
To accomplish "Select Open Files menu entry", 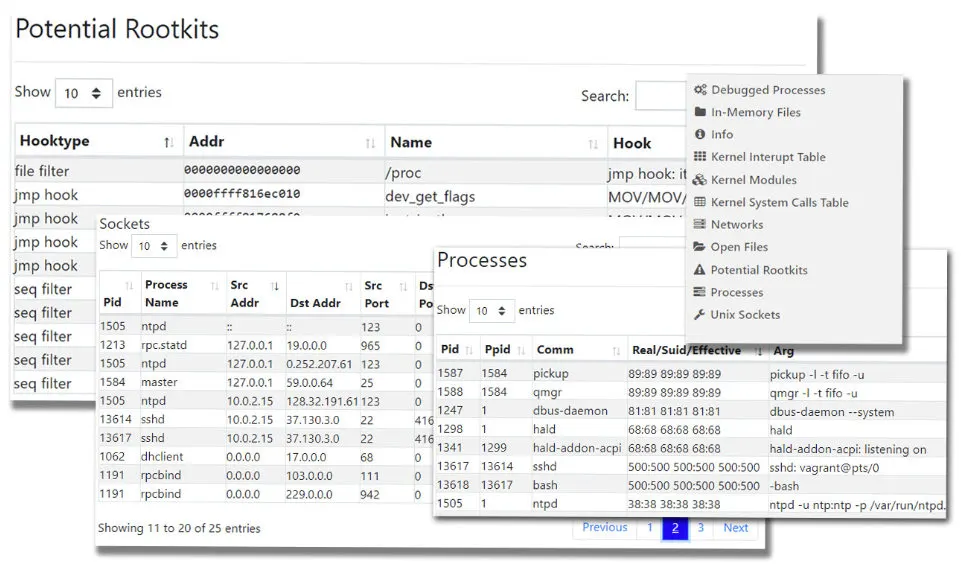I will 739,247.
